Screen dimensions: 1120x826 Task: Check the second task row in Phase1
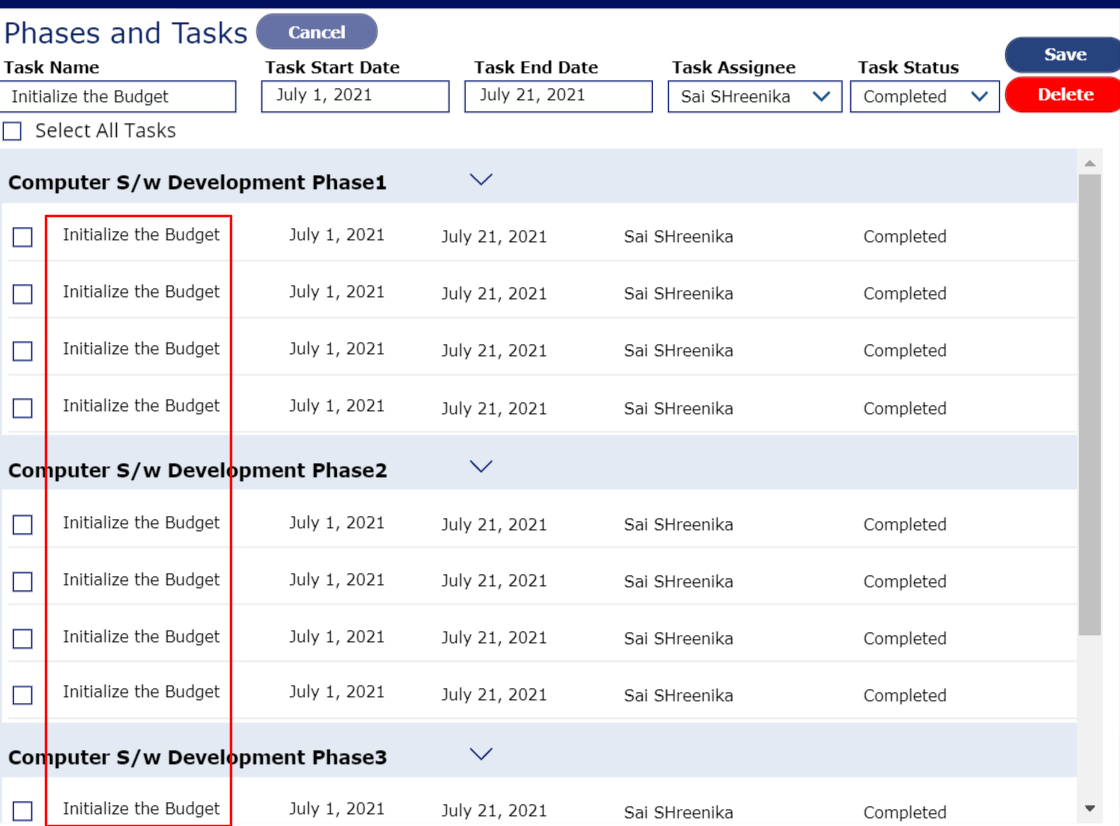click(x=22, y=293)
